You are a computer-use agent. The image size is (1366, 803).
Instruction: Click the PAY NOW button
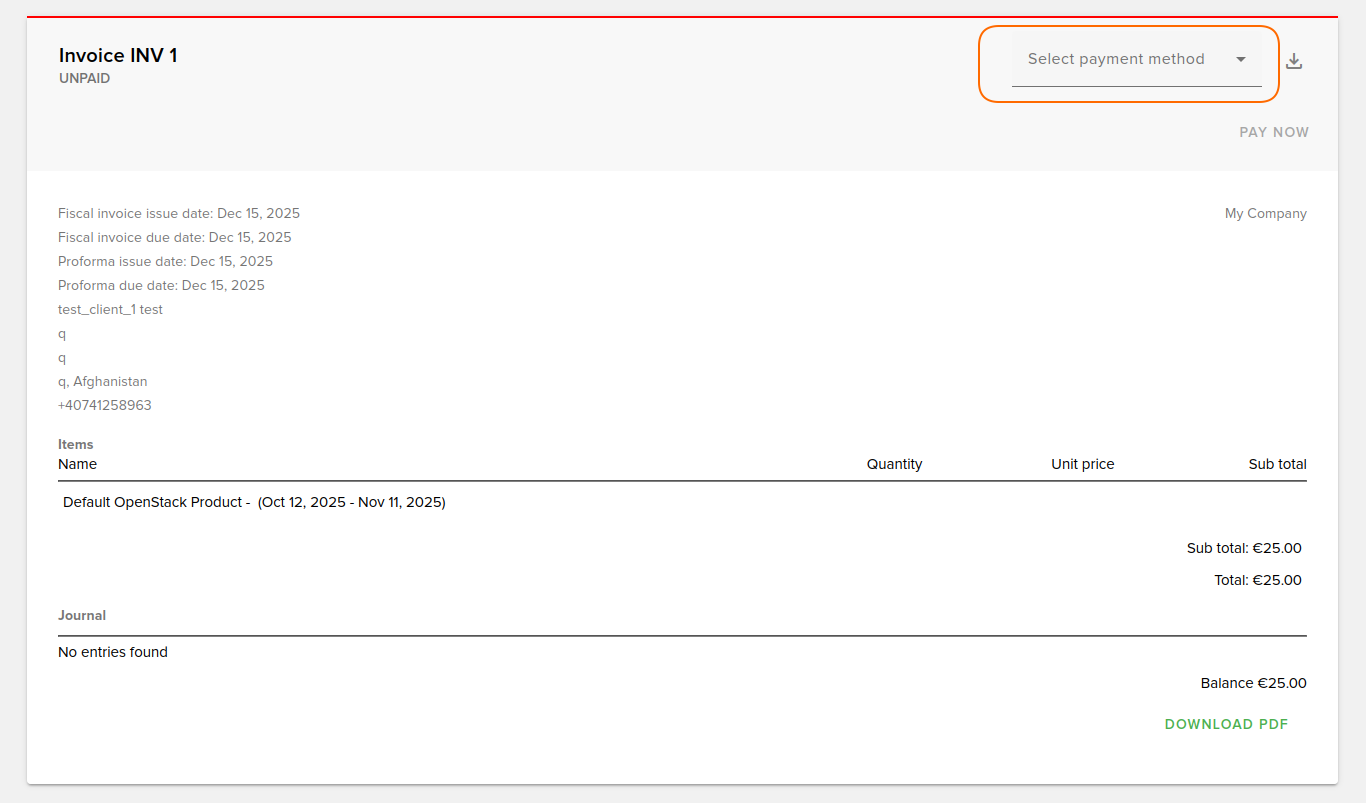pos(1273,132)
